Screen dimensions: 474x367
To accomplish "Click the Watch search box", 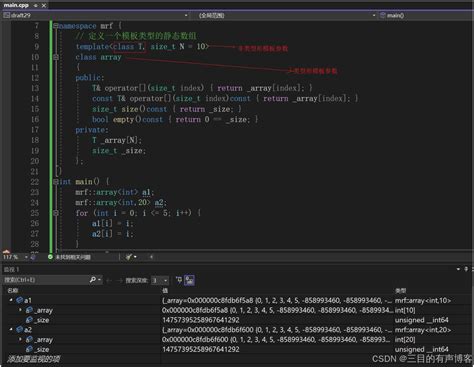I will (46, 280).
